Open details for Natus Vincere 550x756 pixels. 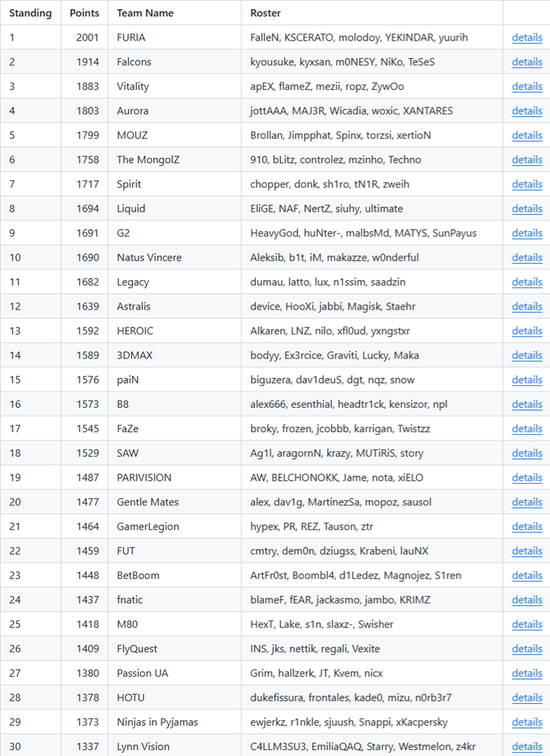pos(527,257)
